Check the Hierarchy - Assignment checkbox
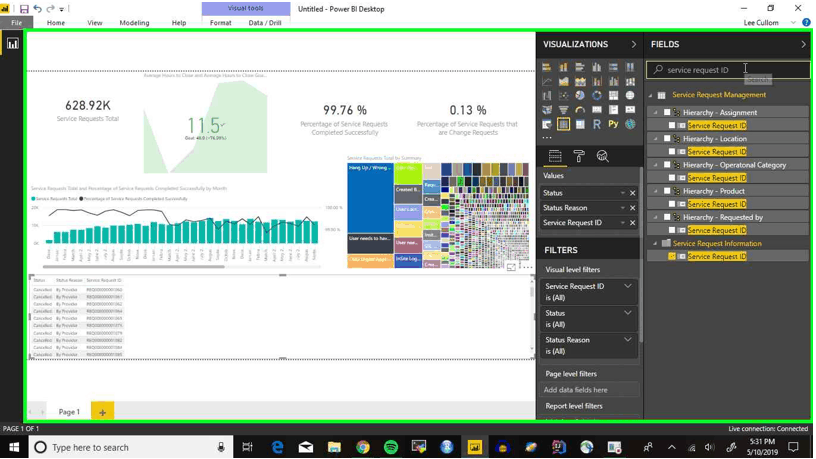 click(667, 112)
